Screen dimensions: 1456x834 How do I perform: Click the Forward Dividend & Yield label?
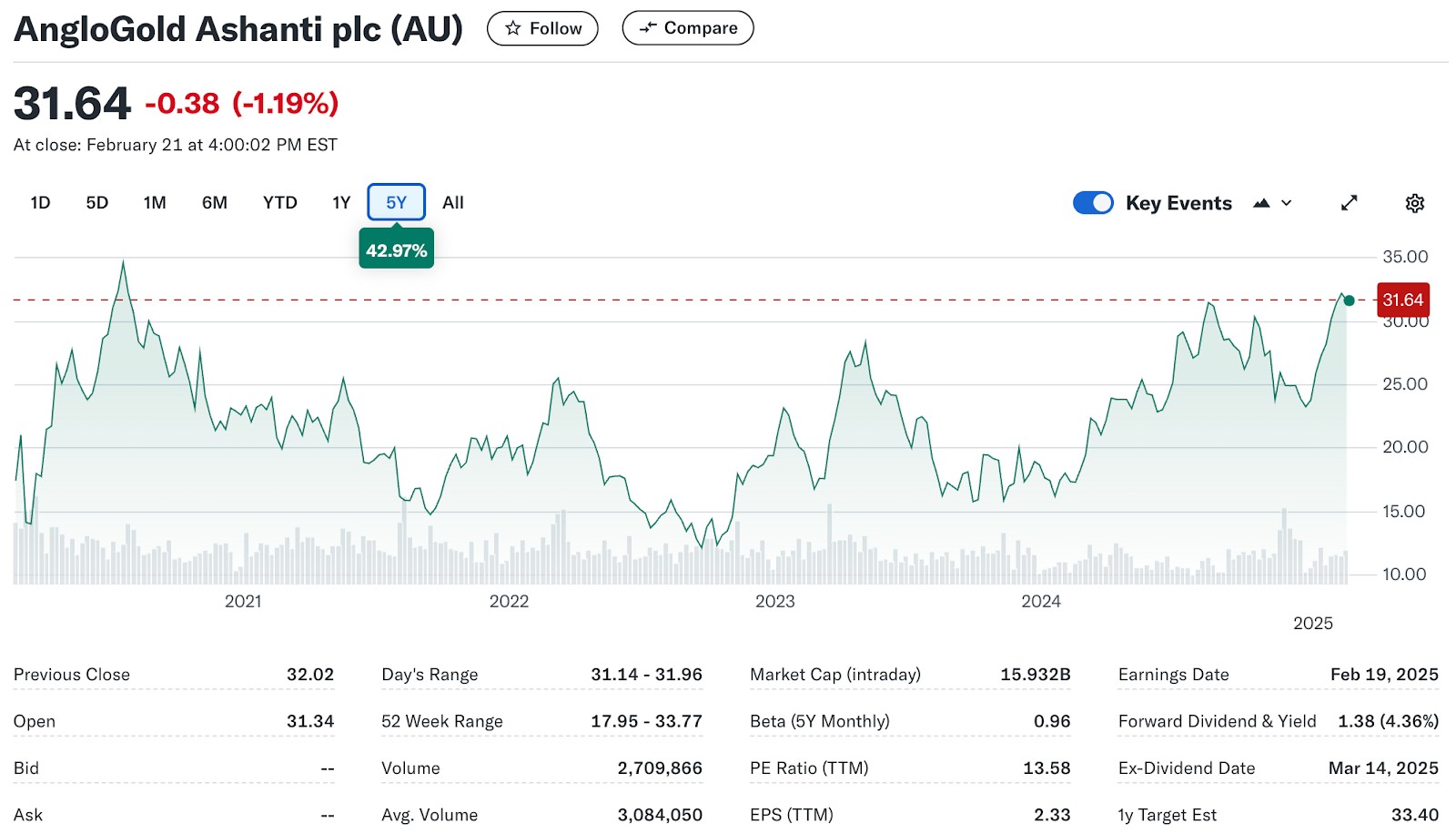coord(1218,721)
